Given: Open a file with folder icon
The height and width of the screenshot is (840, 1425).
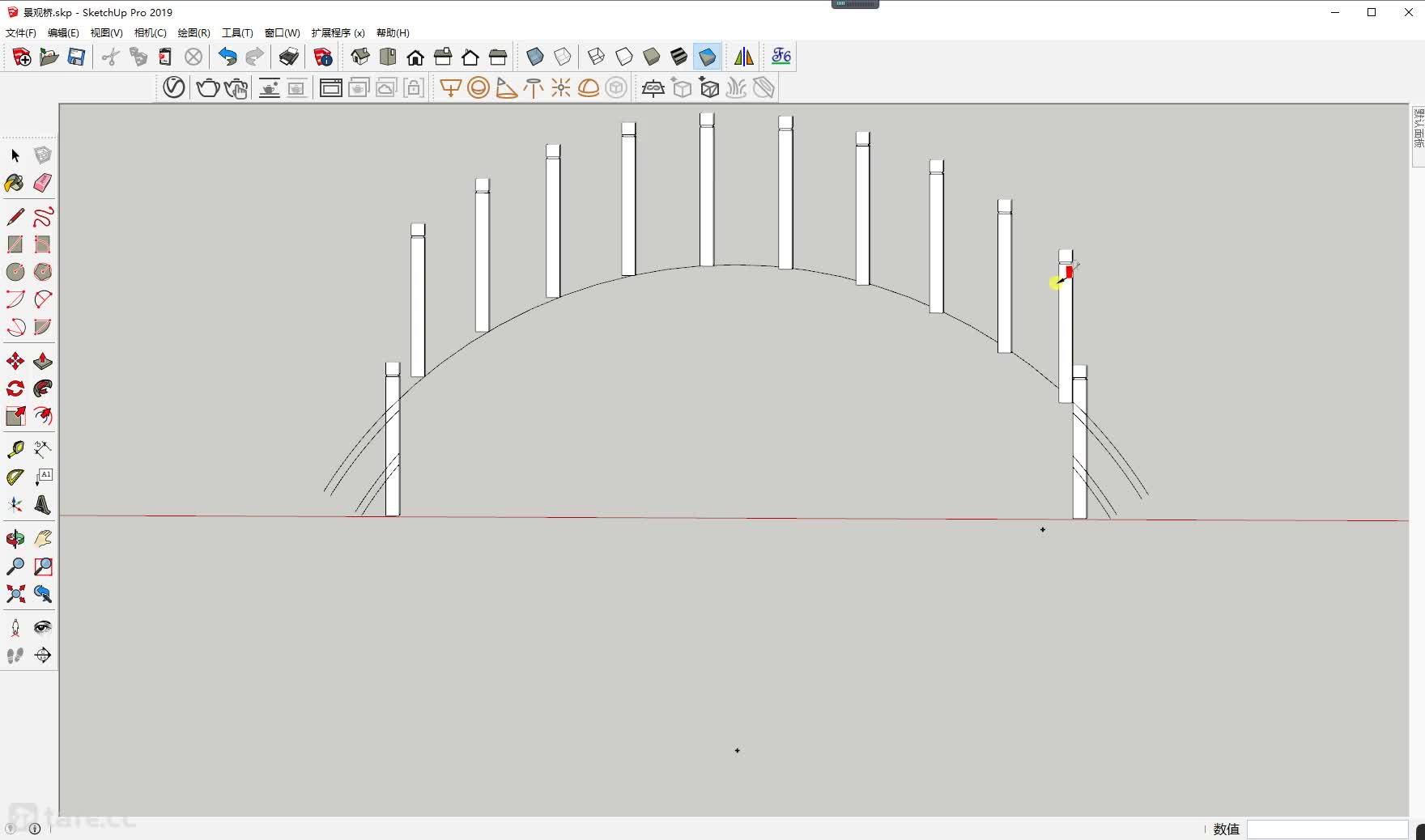Looking at the screenshot, I should coord(49,57).
